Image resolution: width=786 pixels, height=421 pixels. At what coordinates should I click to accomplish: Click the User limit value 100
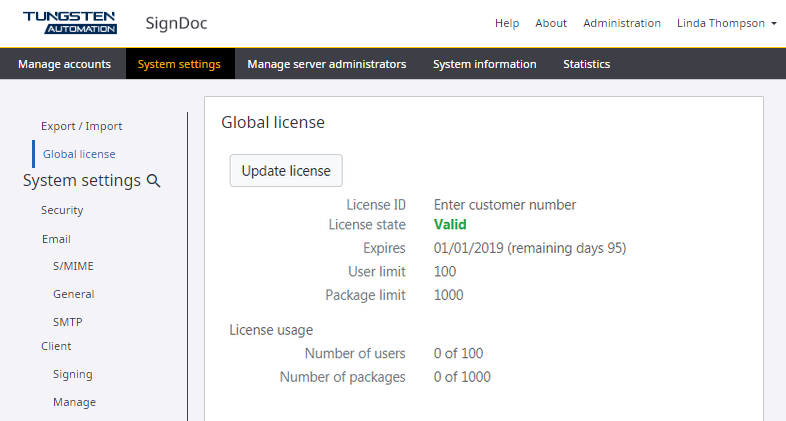(x=445, y=272)
